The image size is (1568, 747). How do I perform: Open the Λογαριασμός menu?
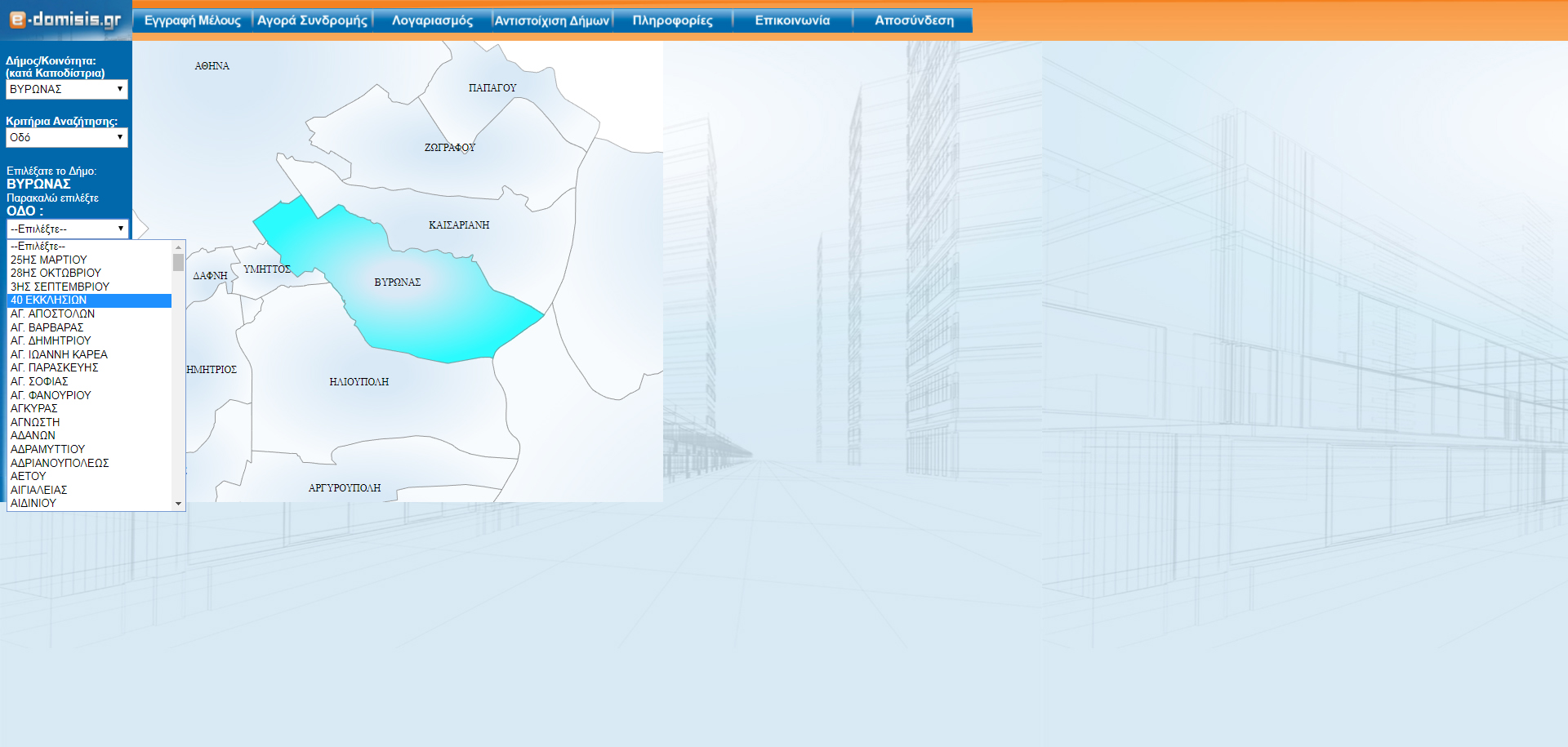pos(433,20)
